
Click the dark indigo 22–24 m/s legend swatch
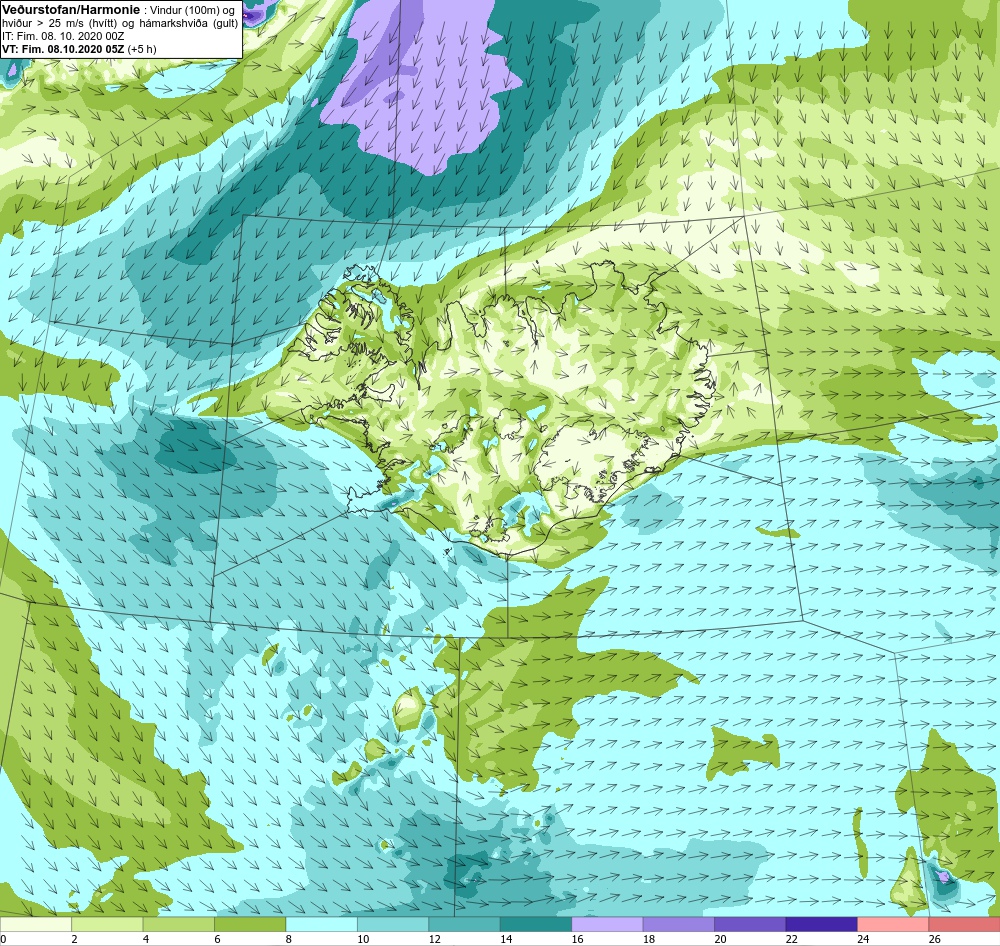pos(821,924)
